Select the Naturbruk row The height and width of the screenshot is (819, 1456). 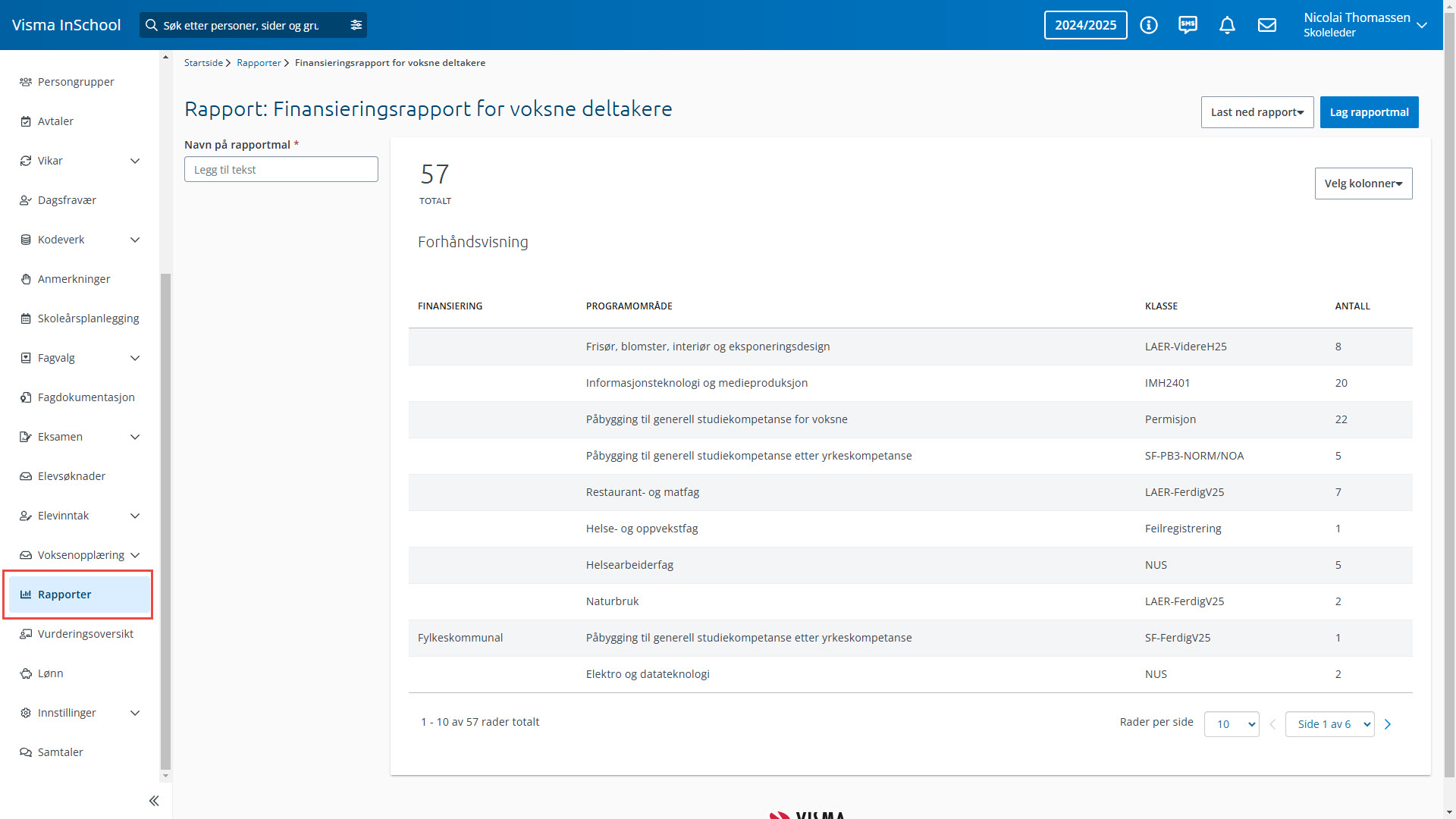click(910, 601)
